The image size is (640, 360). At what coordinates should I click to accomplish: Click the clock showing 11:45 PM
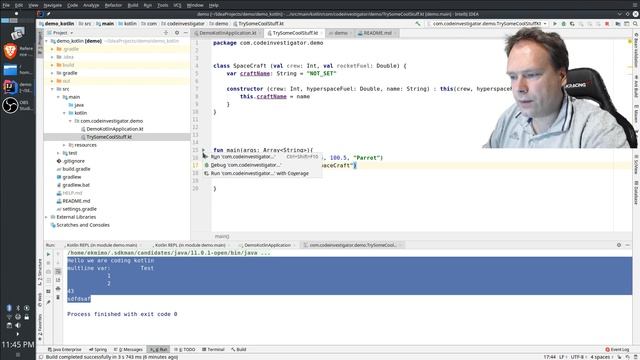click(x=18, y=345)
